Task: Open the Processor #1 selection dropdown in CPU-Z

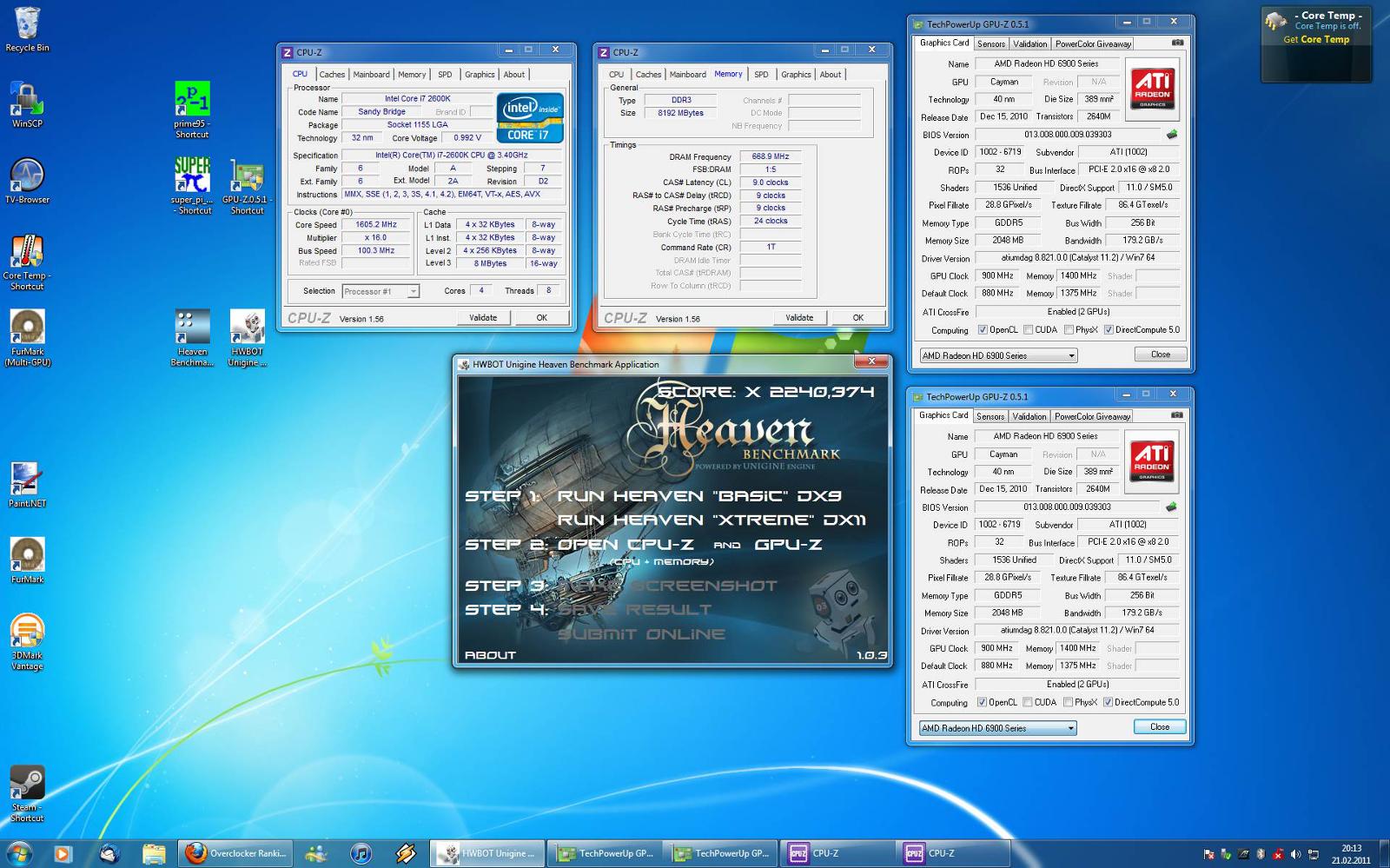Action: (381, 291)
